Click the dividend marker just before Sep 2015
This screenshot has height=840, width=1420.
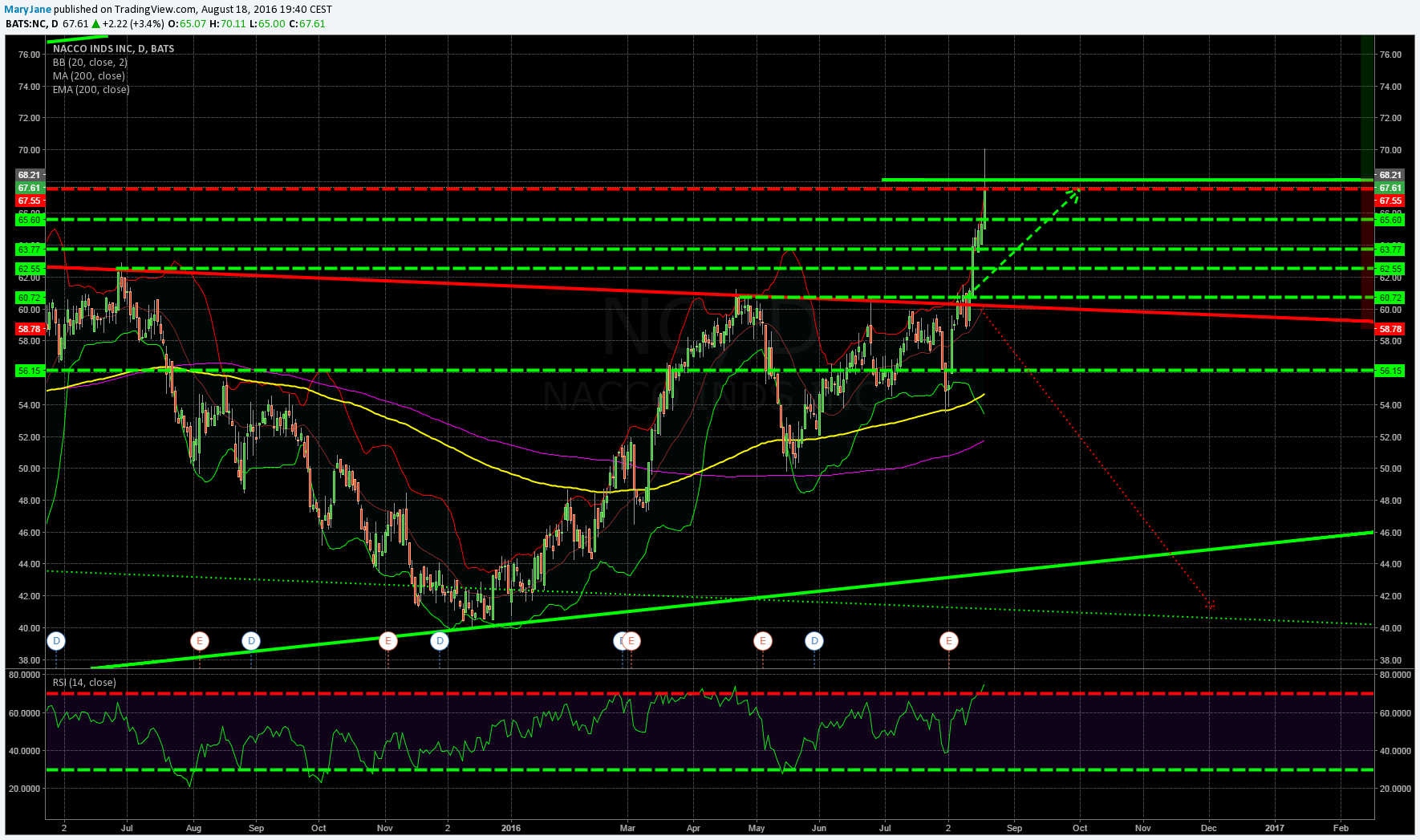[x=252, y=640]
